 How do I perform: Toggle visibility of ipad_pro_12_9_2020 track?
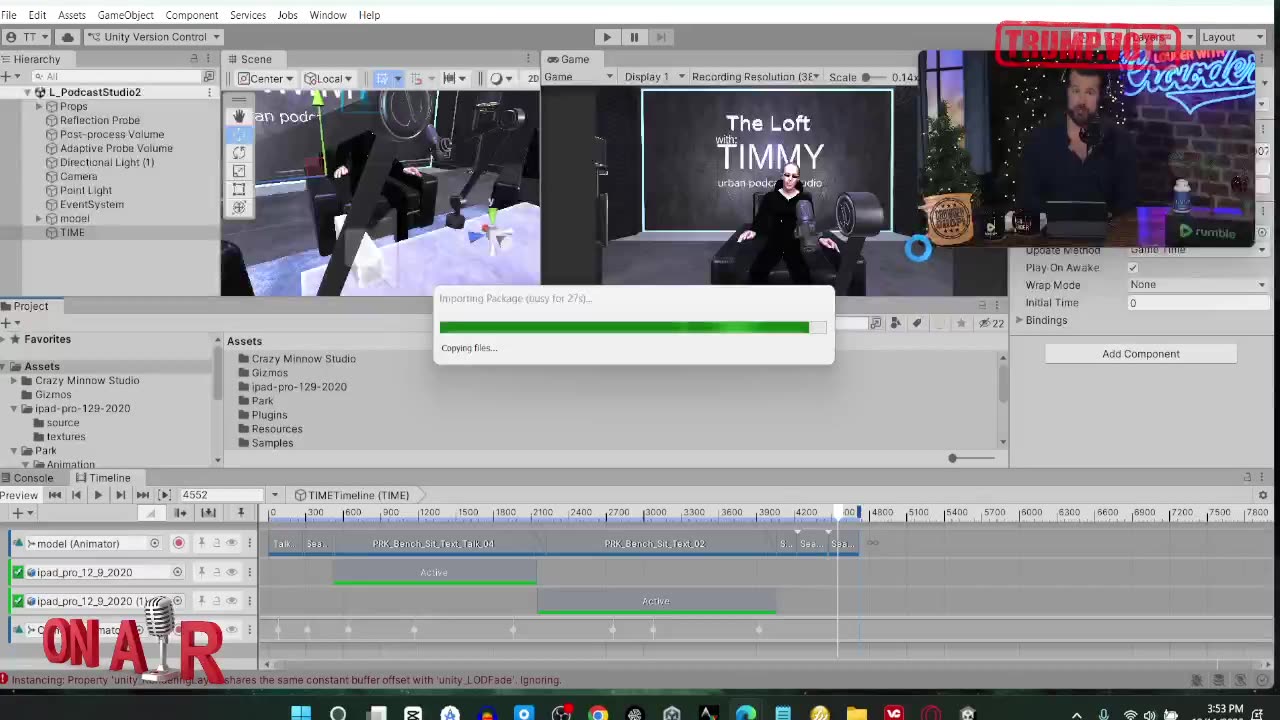(x=231, y=572)
